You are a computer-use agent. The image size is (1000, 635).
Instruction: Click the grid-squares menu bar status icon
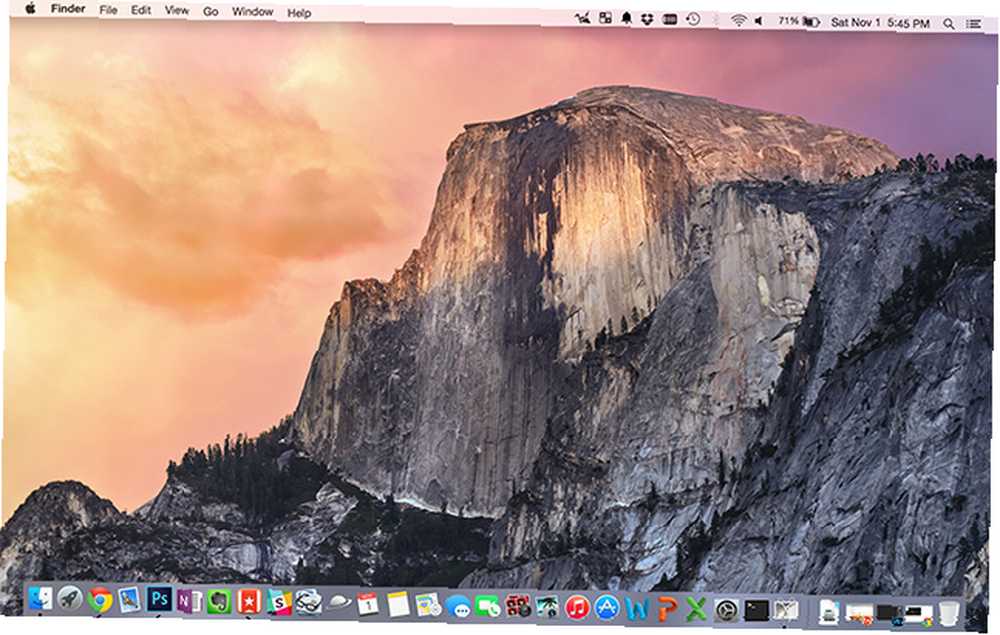(605, 18)
